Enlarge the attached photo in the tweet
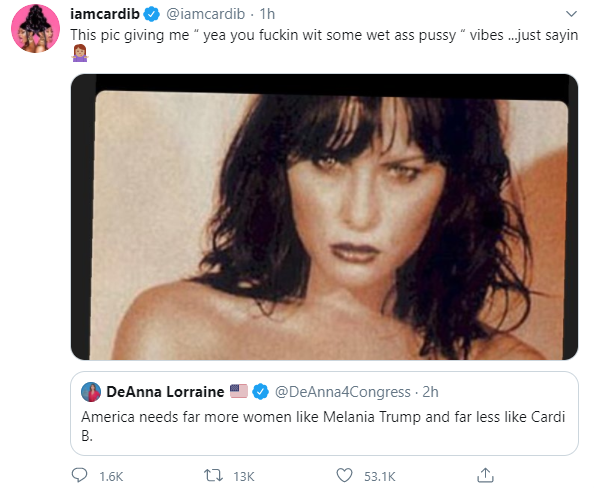 pyautogui.click(x=324, y=217)
